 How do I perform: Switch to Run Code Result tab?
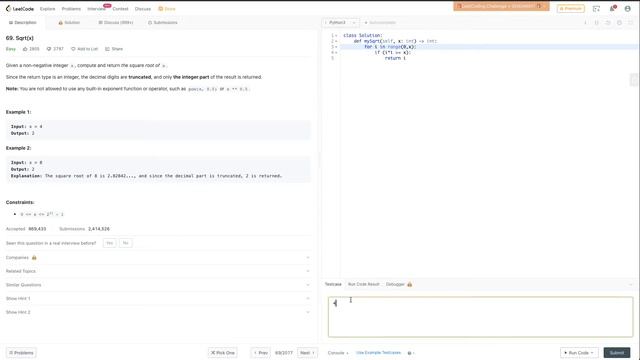pos(364,284)
